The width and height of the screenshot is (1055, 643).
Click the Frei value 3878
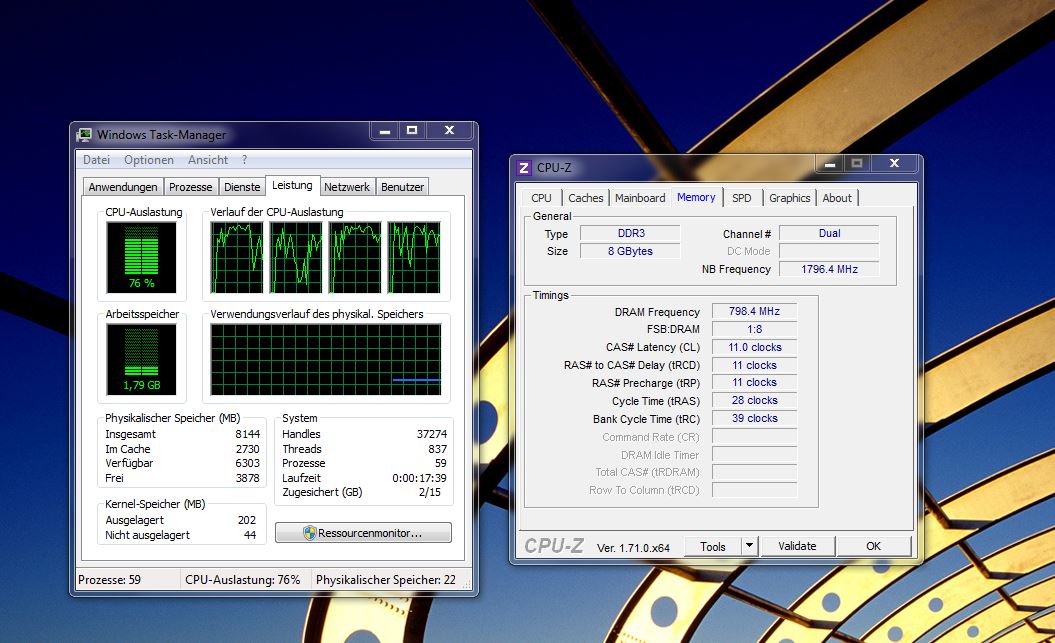tap(247, 478)
